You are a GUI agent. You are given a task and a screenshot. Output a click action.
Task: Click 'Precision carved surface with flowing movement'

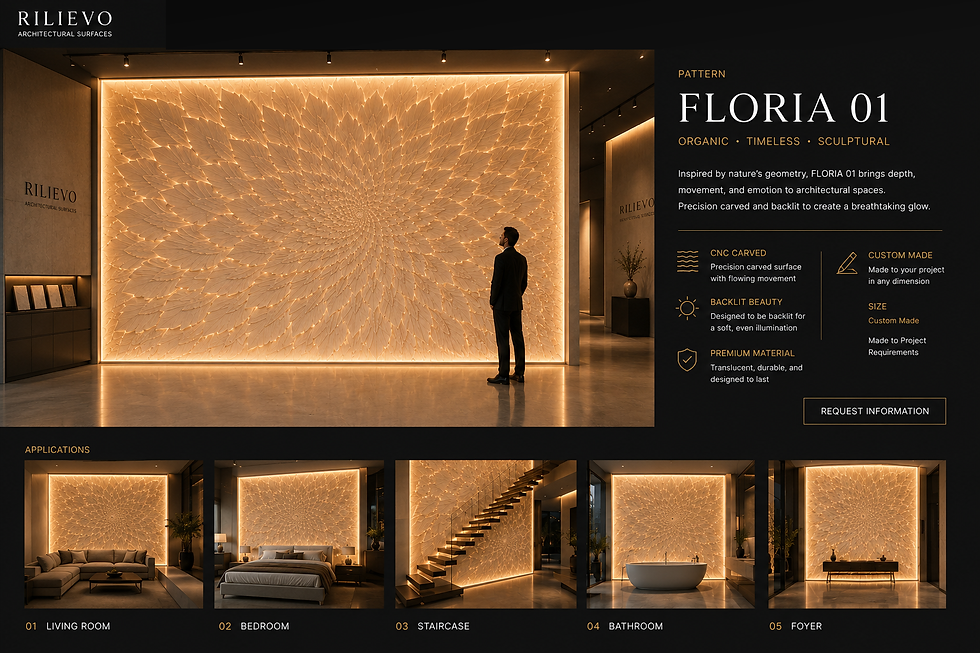756,272
